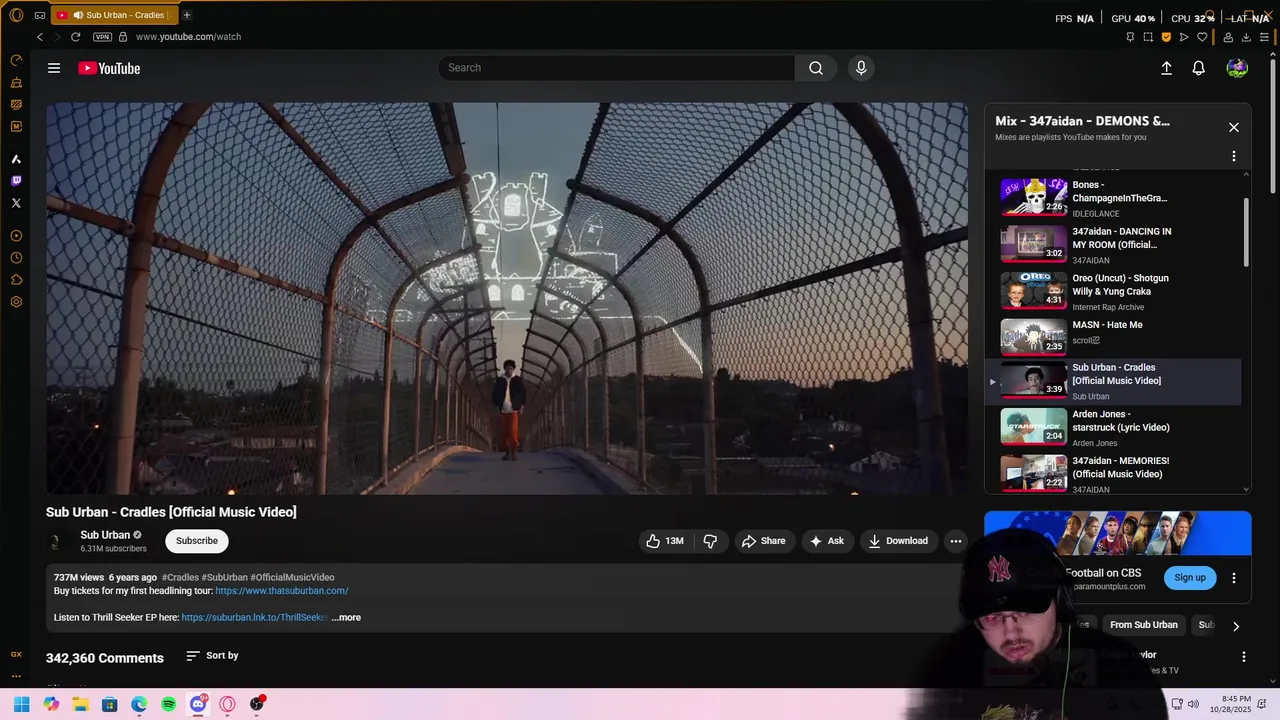
Task: Open comments Sort by dropdown
Action: click(x=213, y=656)
